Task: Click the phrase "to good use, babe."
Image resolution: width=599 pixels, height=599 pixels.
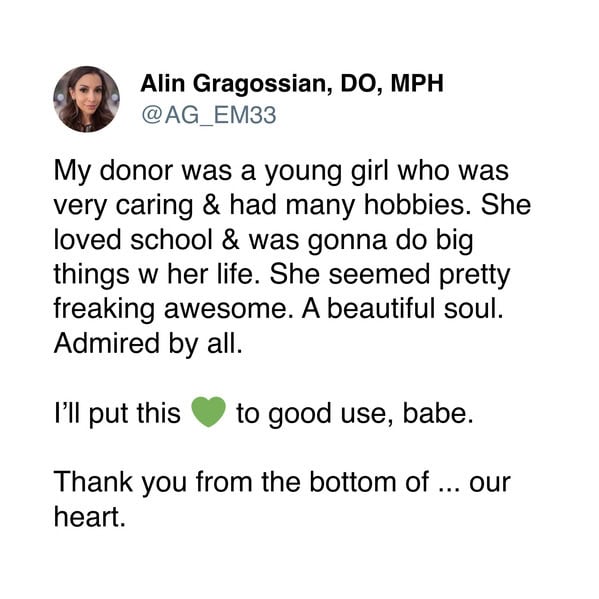Action: 355,414
